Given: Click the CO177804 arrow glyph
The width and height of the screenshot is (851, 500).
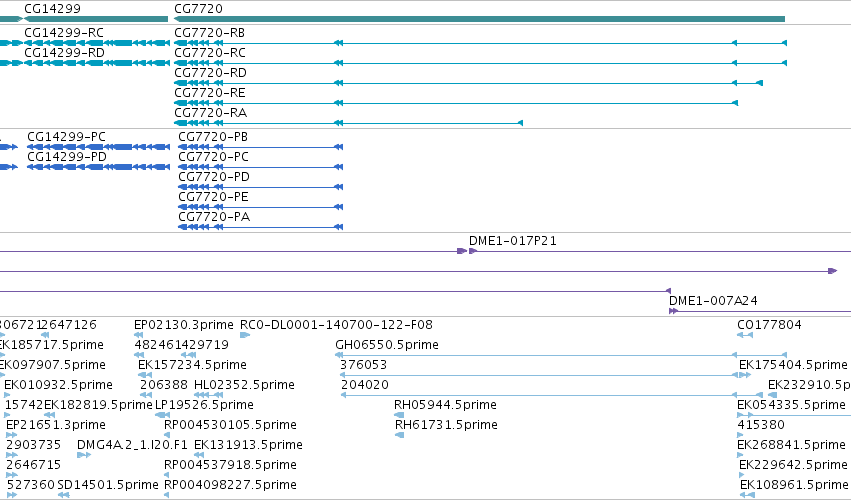Looking at the screenshot, I should click(745, 335).
